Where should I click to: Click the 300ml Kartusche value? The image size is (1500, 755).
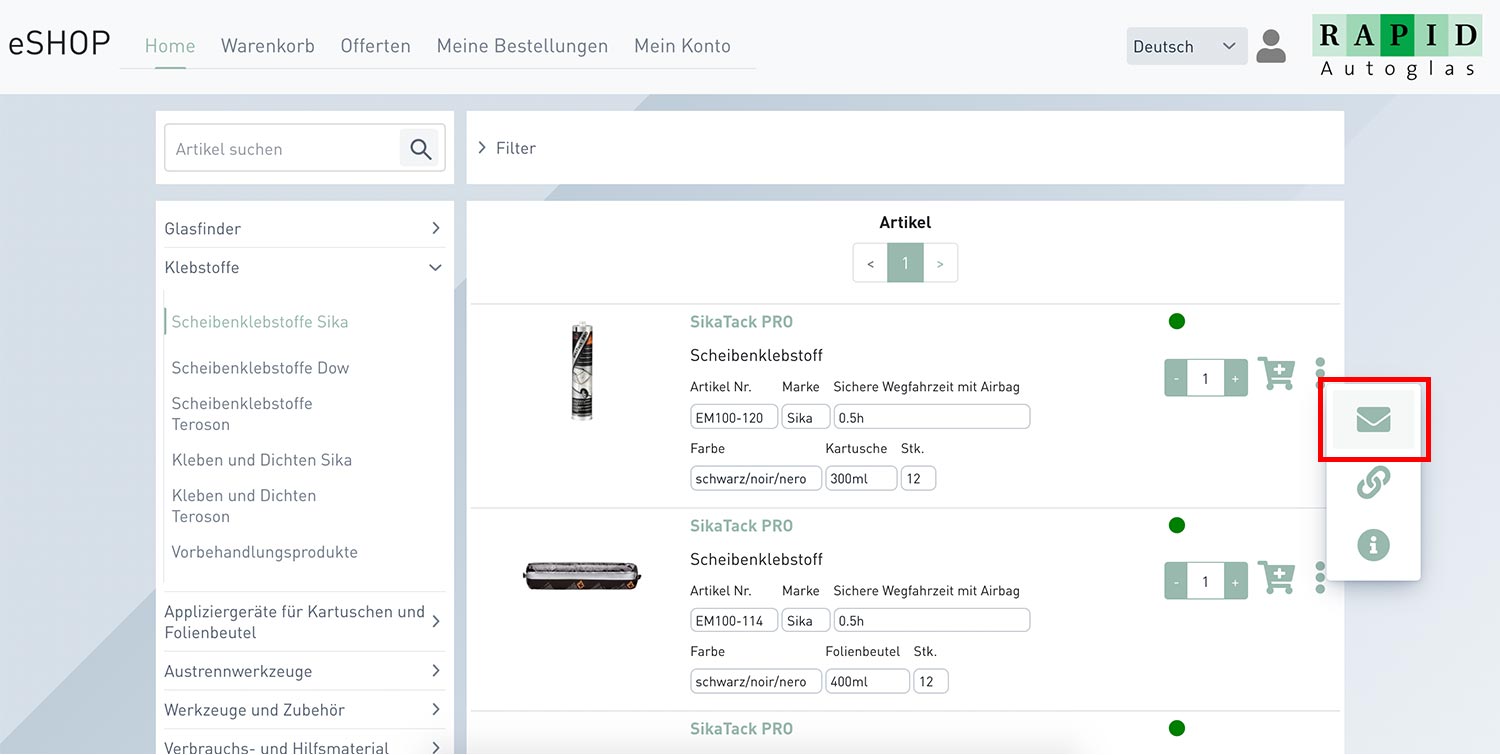point(861,478)
